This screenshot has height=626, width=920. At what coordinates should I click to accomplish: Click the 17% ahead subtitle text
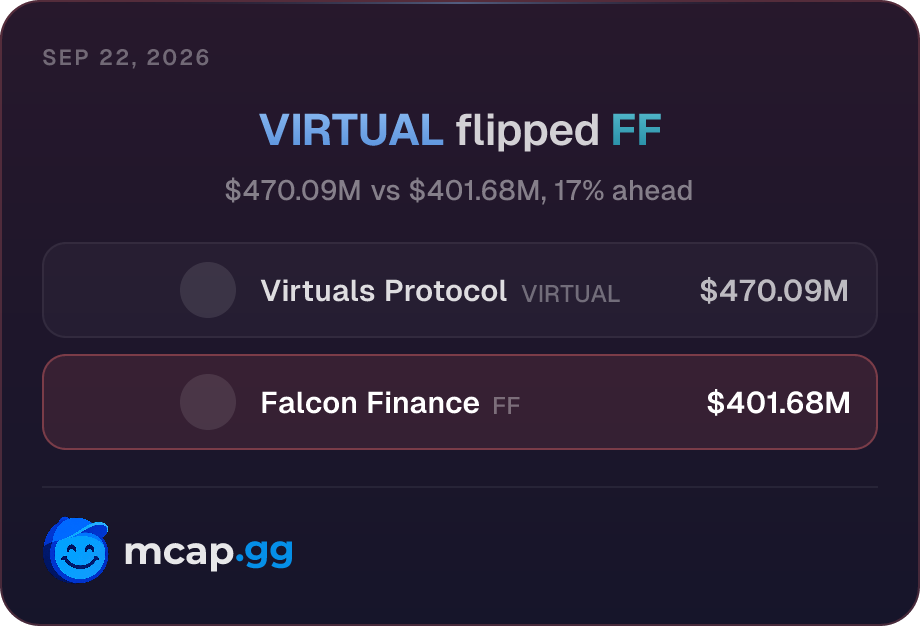coord(623,191)
